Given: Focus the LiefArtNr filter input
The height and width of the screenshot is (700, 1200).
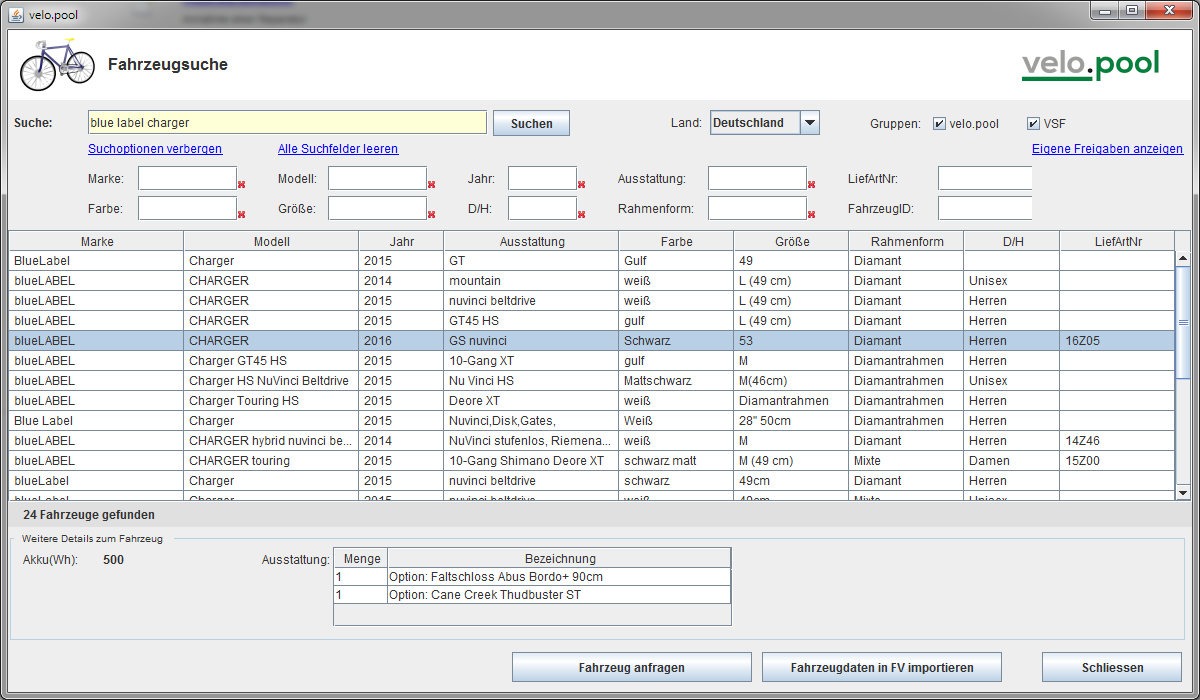Looking at the screenshot, I should click(985, 179).
